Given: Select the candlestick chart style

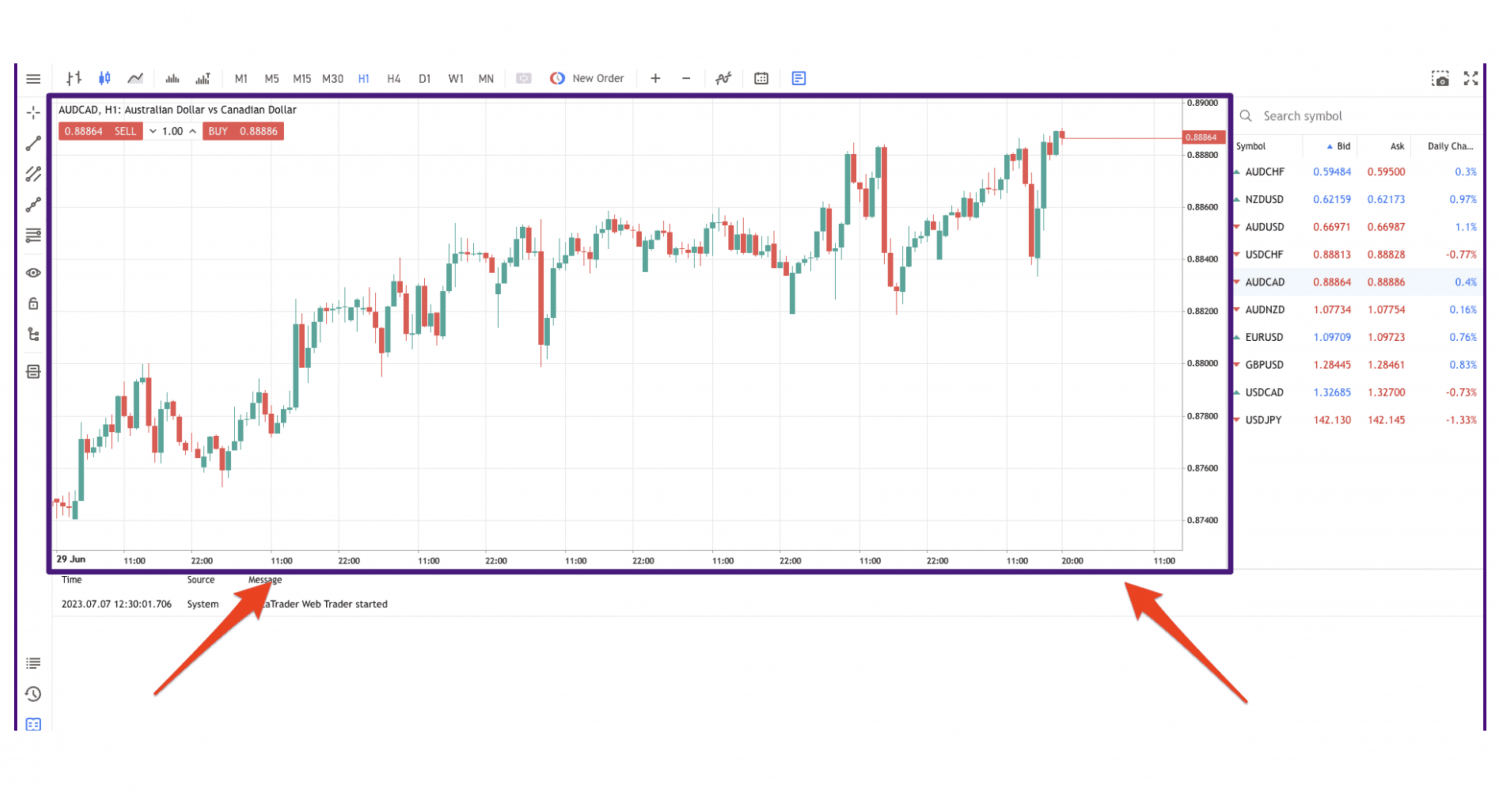Looking at the screenshot, I should pyautogui.click(x=104, y=78).
